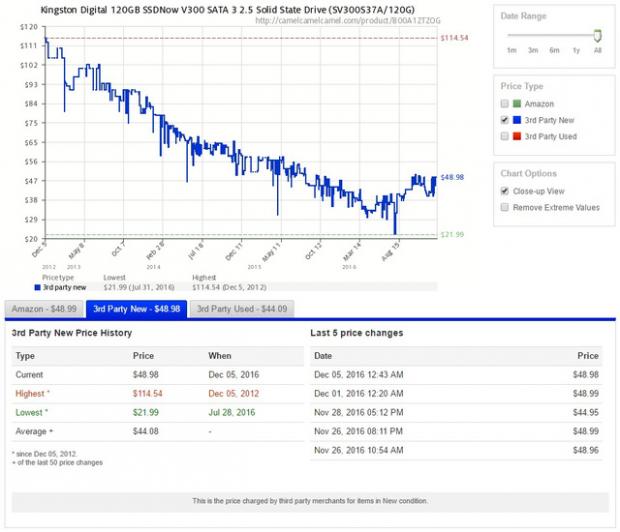Click the blue legend square below chart
This screenshot has height=532, width=620.
coord(38,287)
